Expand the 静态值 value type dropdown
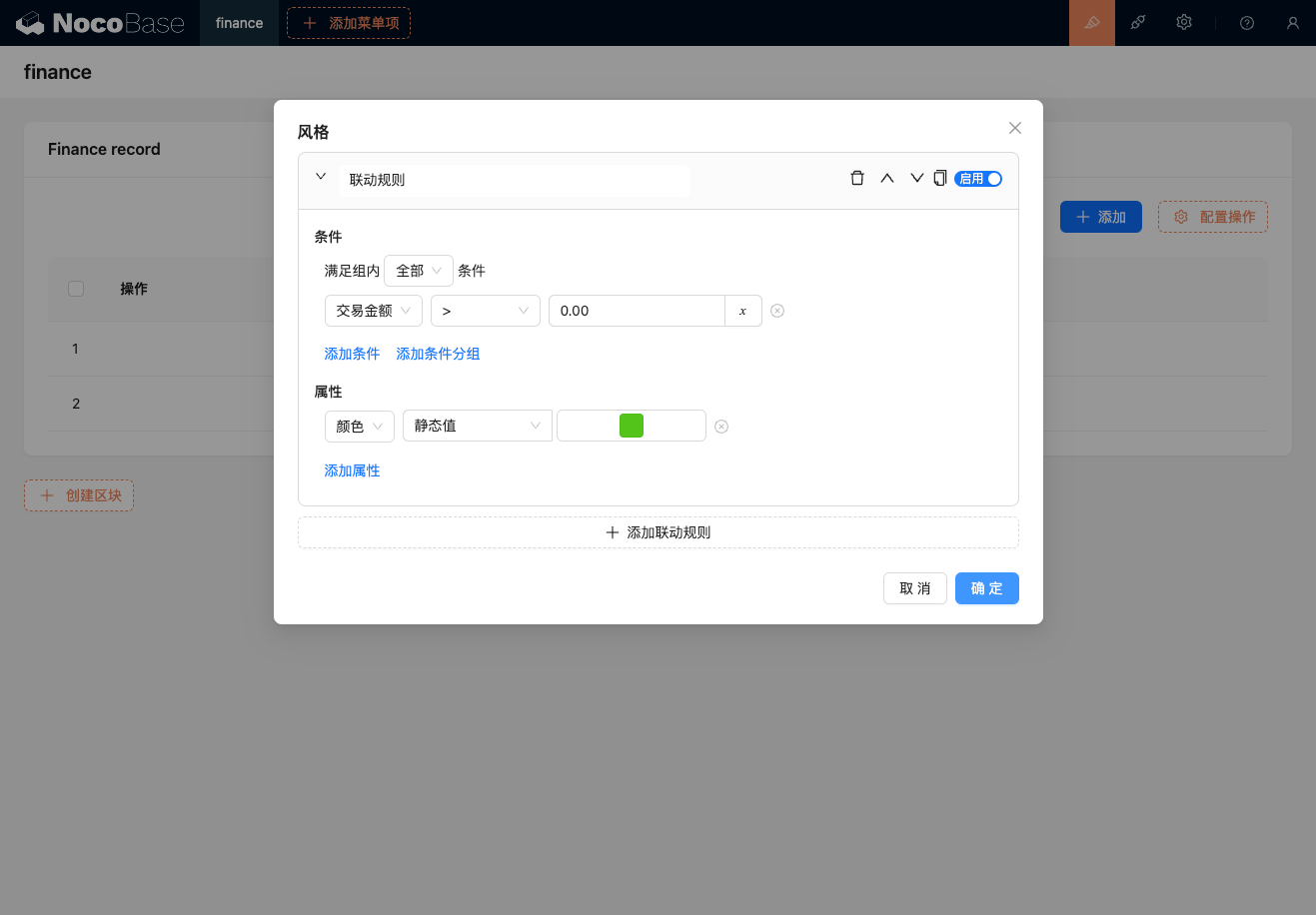The width and height of the screenshot is (1316, 915). coord(477,427)
